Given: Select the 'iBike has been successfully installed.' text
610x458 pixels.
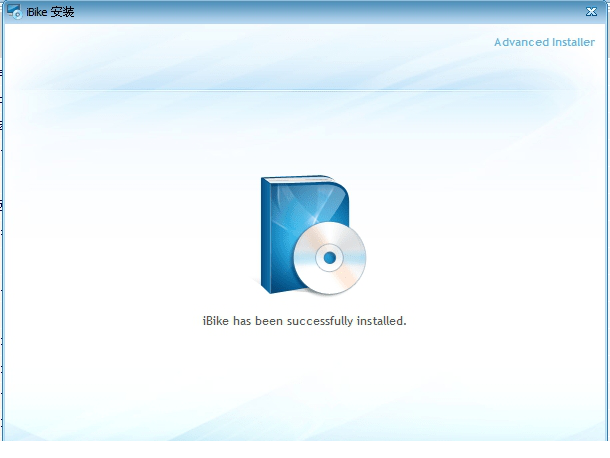Looking at the screenshot, I should click(304, 321).
